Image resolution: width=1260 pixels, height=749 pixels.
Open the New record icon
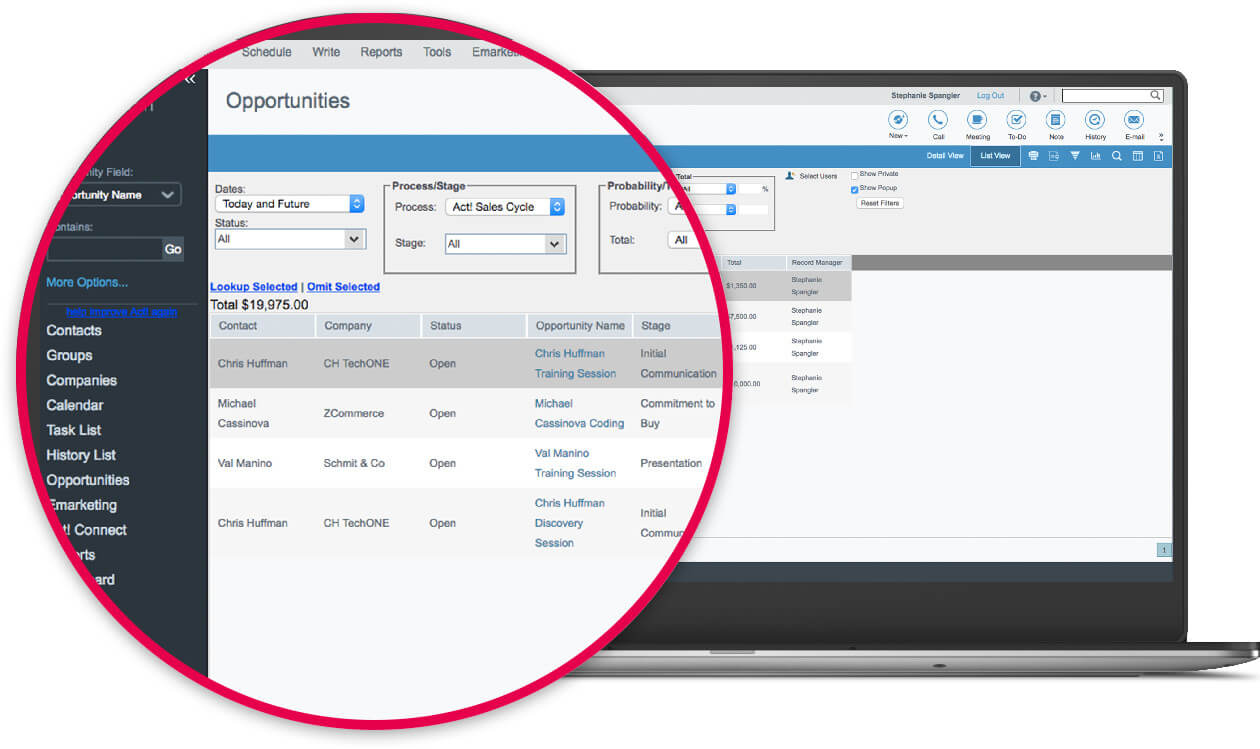pos(897,120)
